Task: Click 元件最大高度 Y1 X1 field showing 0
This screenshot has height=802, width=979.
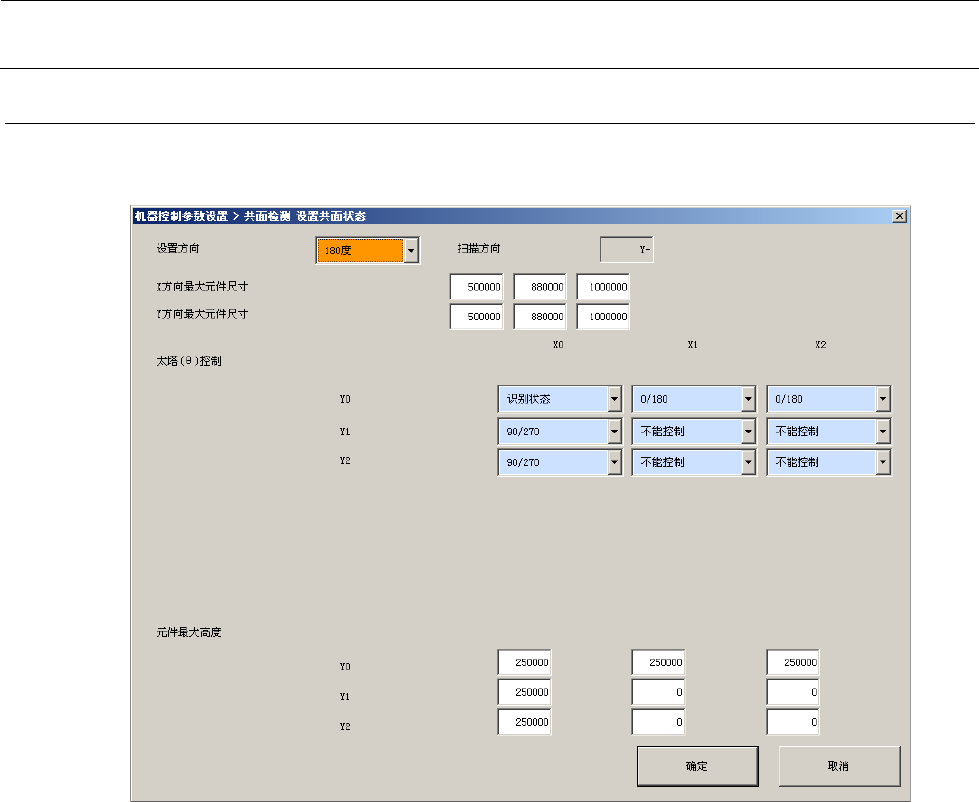Action: [658, 692]
